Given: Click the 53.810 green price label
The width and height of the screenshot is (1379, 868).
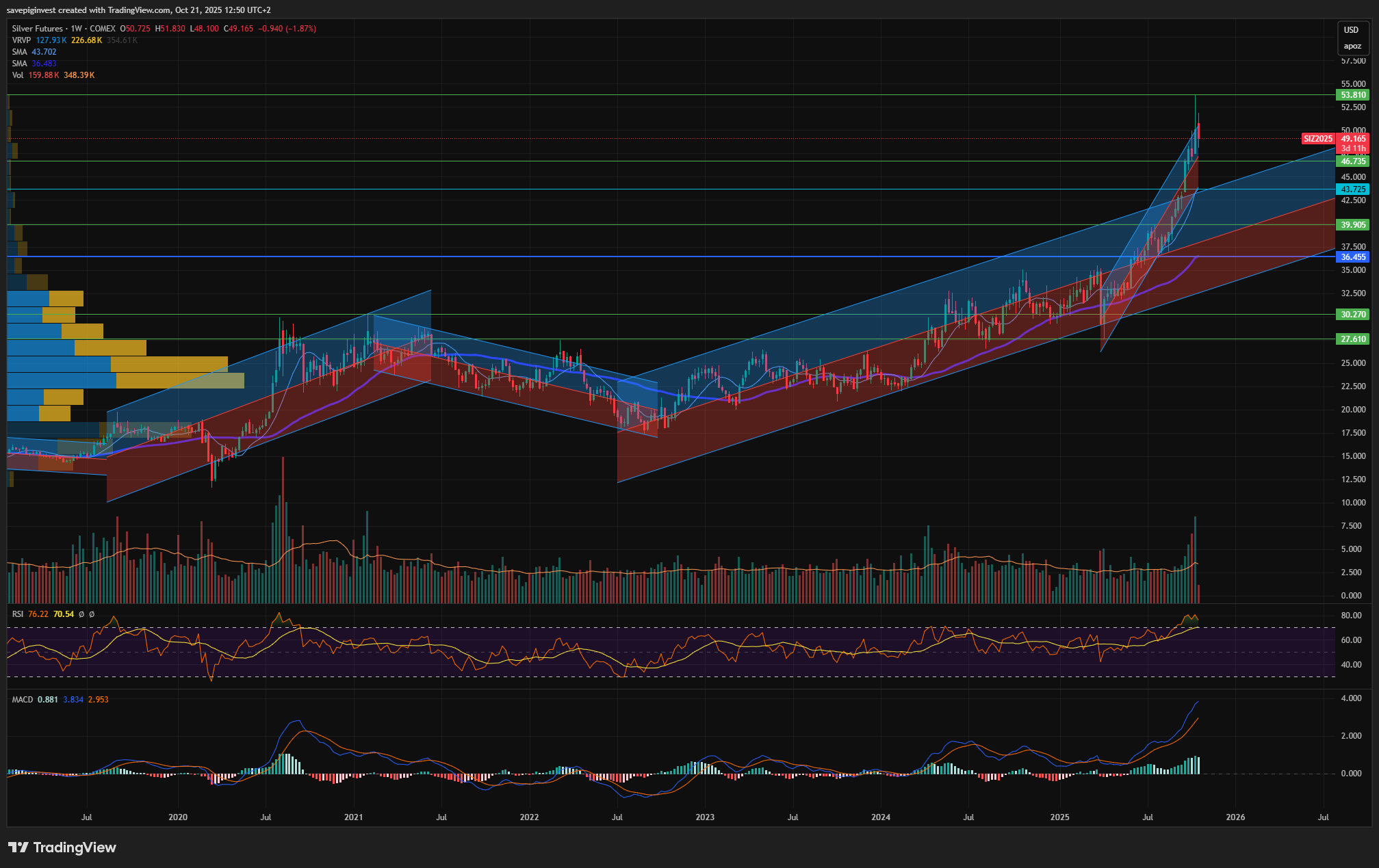Looking at the screenshot, I should tap(1353, 95).
